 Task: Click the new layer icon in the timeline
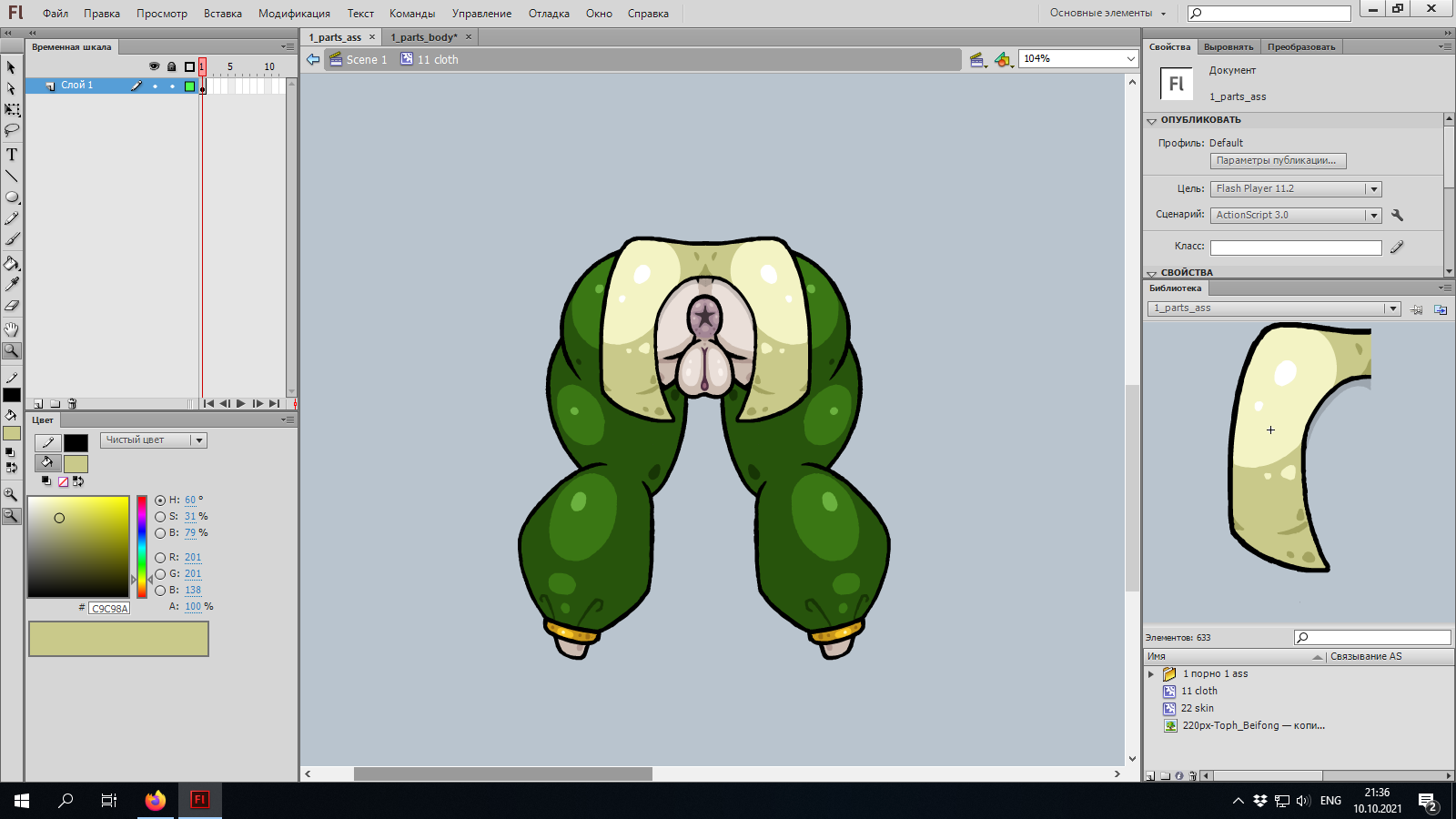point(38,404)
